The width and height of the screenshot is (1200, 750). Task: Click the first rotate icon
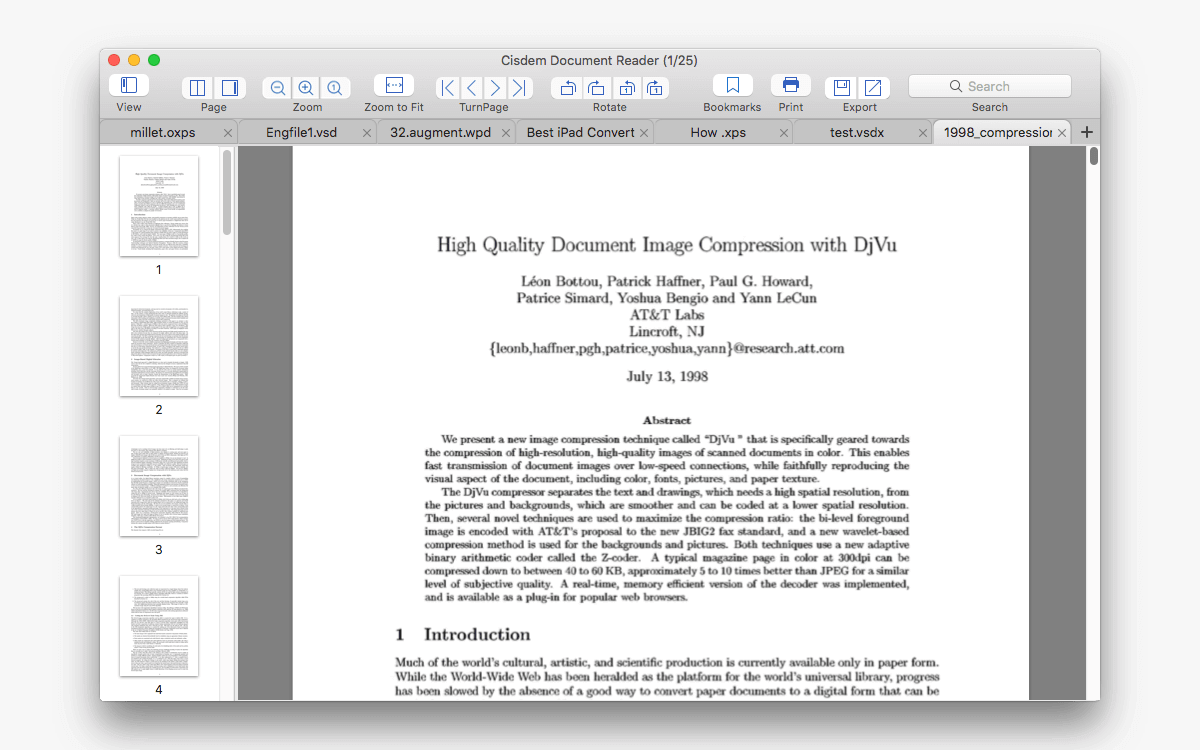(567, 88)
